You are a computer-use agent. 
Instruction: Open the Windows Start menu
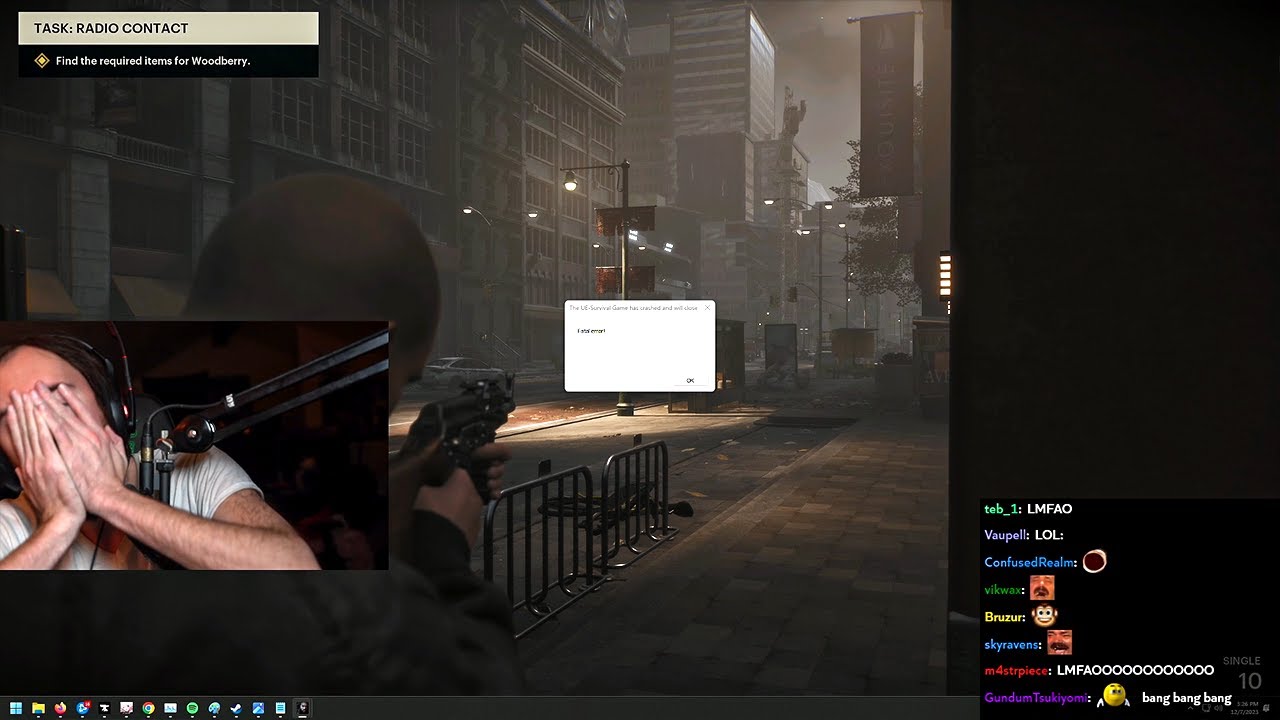pos(16,709)
